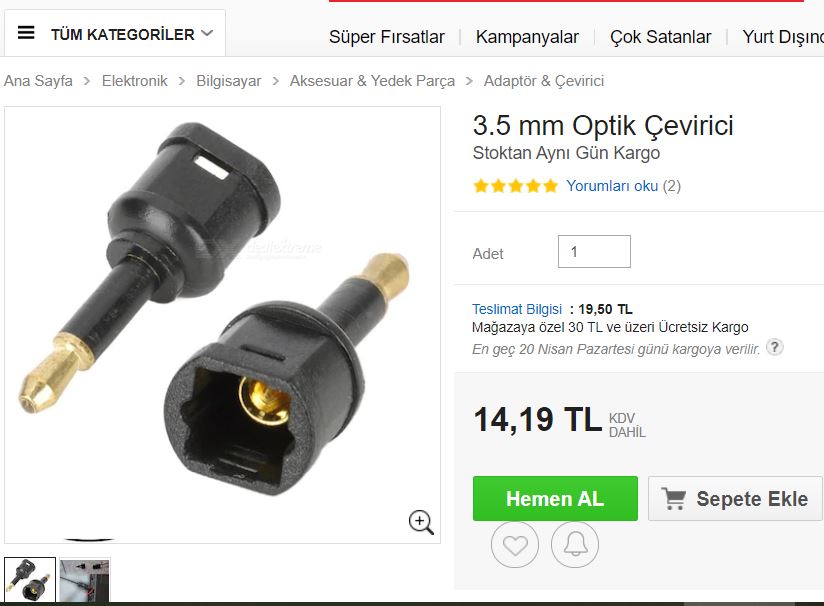Open the Süper Fırsatlar menu item
The width and height of the screenshot is (824, 606).
[x=386, y=37]
